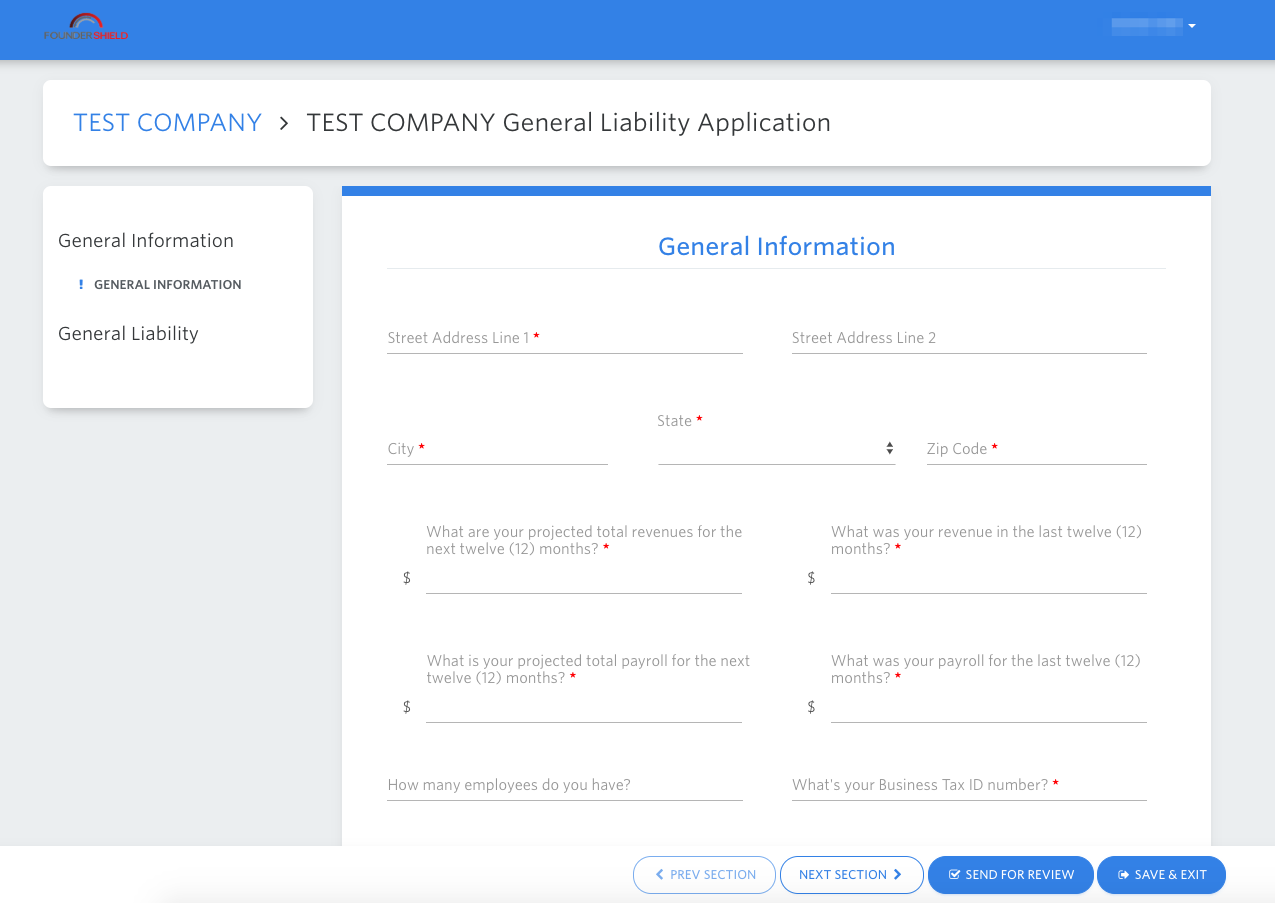Expand the State dropdown
1275x903 pixels.
[776, 450]
